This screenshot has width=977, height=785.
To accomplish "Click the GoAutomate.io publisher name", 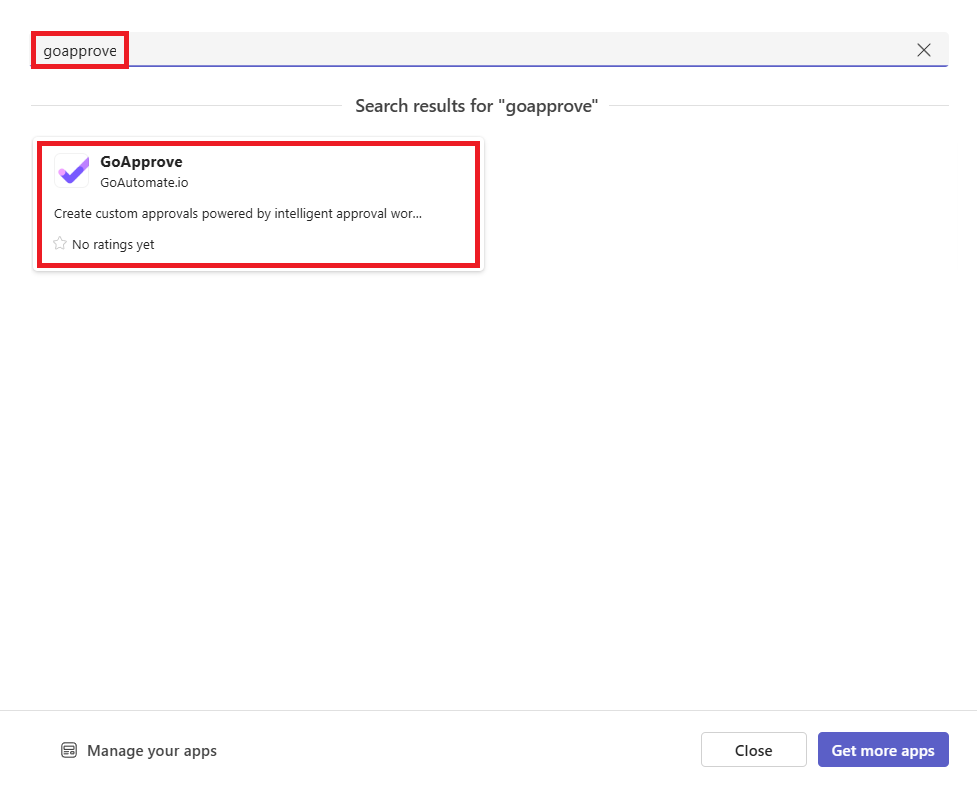I will pyautogui.click(x=144, y=183).
